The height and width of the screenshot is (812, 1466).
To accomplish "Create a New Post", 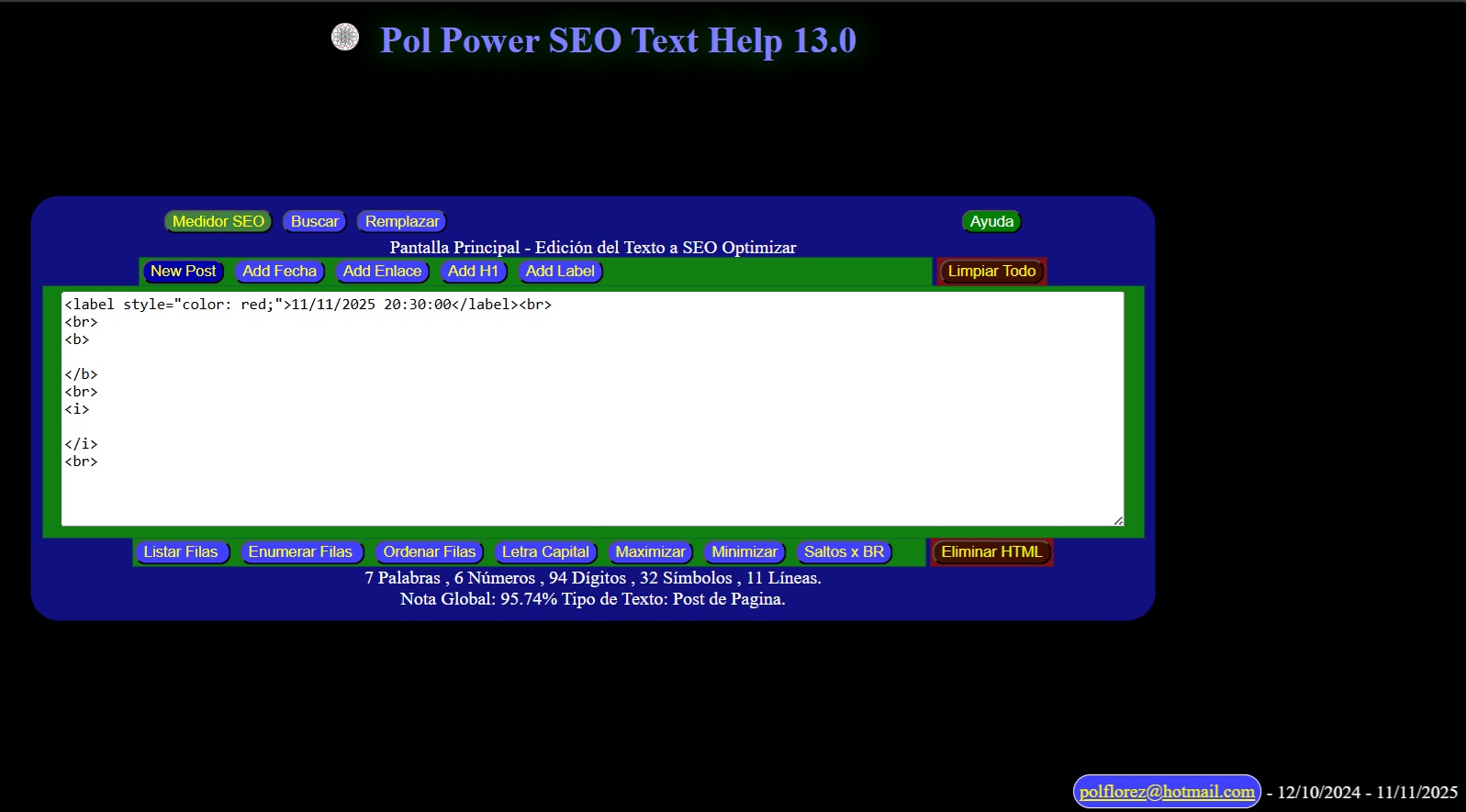I will point(183,272).
